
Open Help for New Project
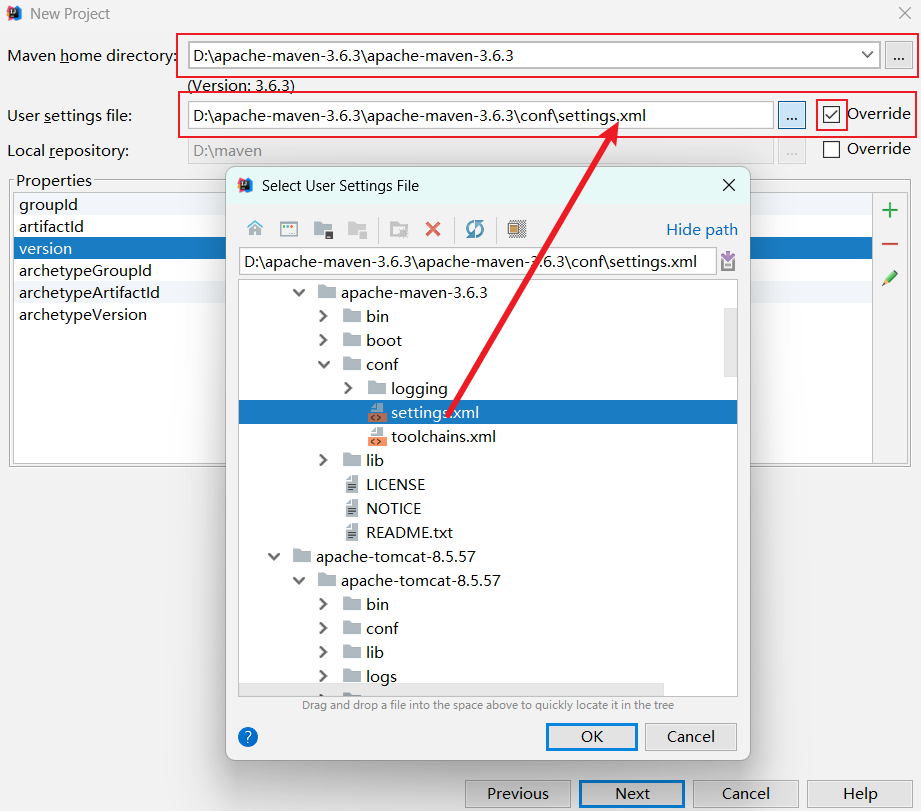point(860,794)
